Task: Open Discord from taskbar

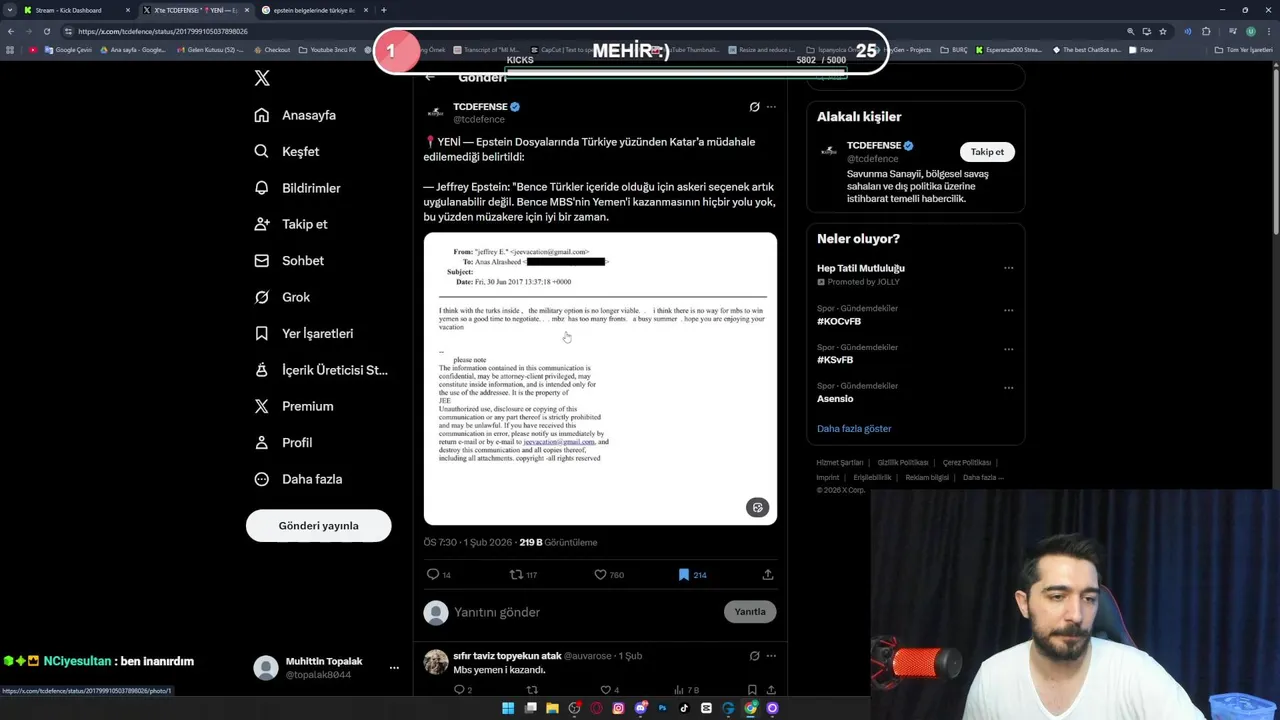Action: pos(641,708)
